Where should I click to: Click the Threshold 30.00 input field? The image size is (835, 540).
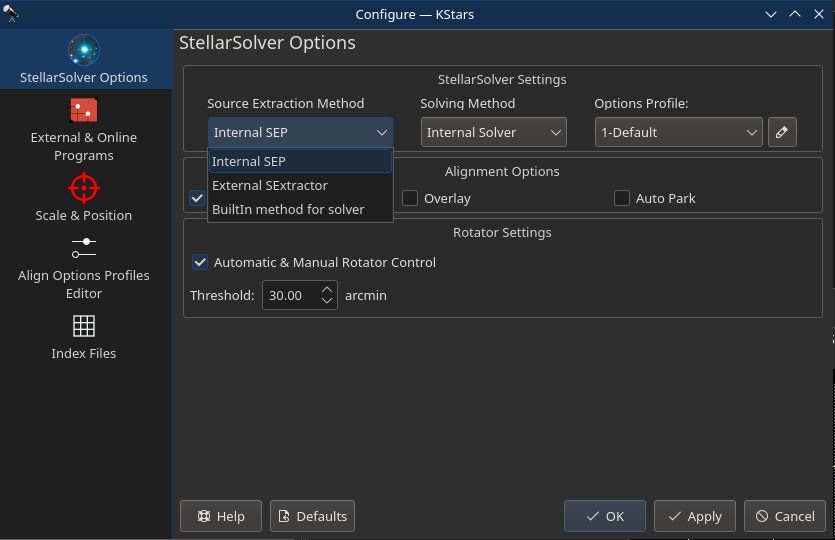292,296
